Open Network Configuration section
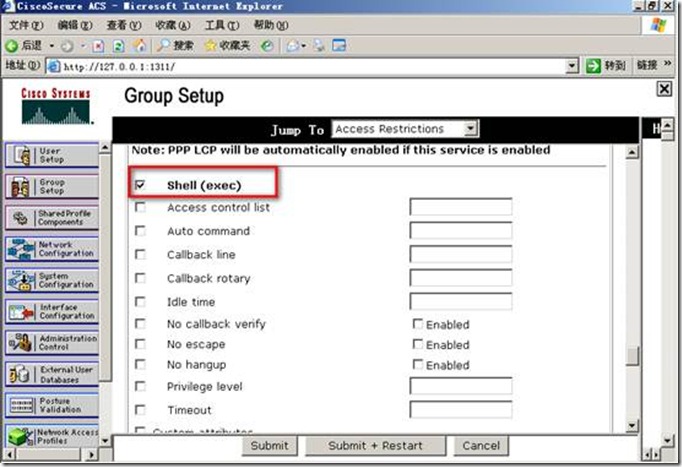 pyautogui.click(x=52, y=249)
